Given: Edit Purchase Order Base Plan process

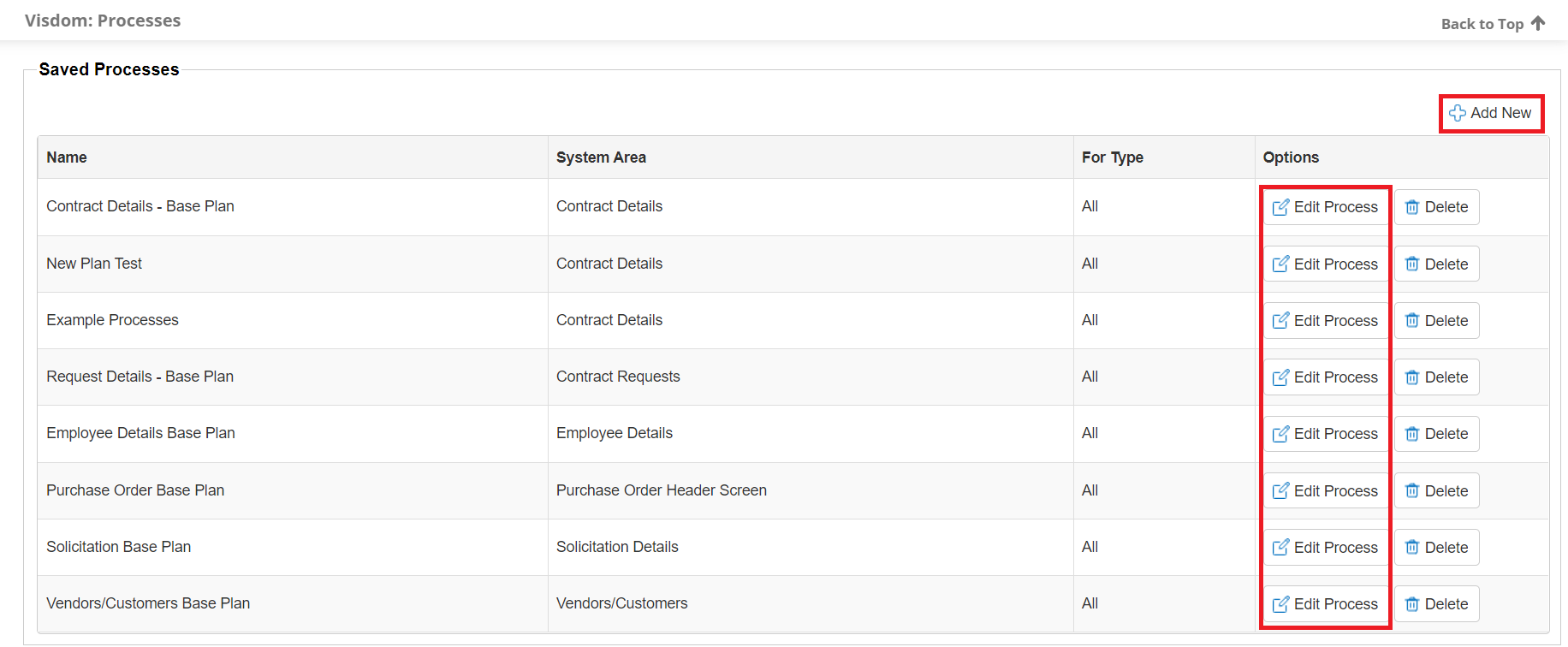Looking at the screenshot, I should tap(1326, 491).
